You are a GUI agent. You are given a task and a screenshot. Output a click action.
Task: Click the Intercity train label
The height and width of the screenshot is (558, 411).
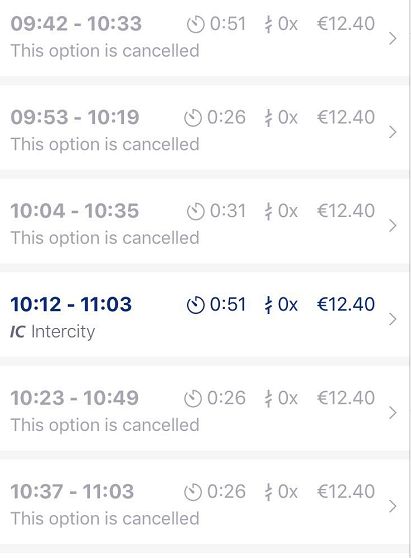click(x=63, y=332)
